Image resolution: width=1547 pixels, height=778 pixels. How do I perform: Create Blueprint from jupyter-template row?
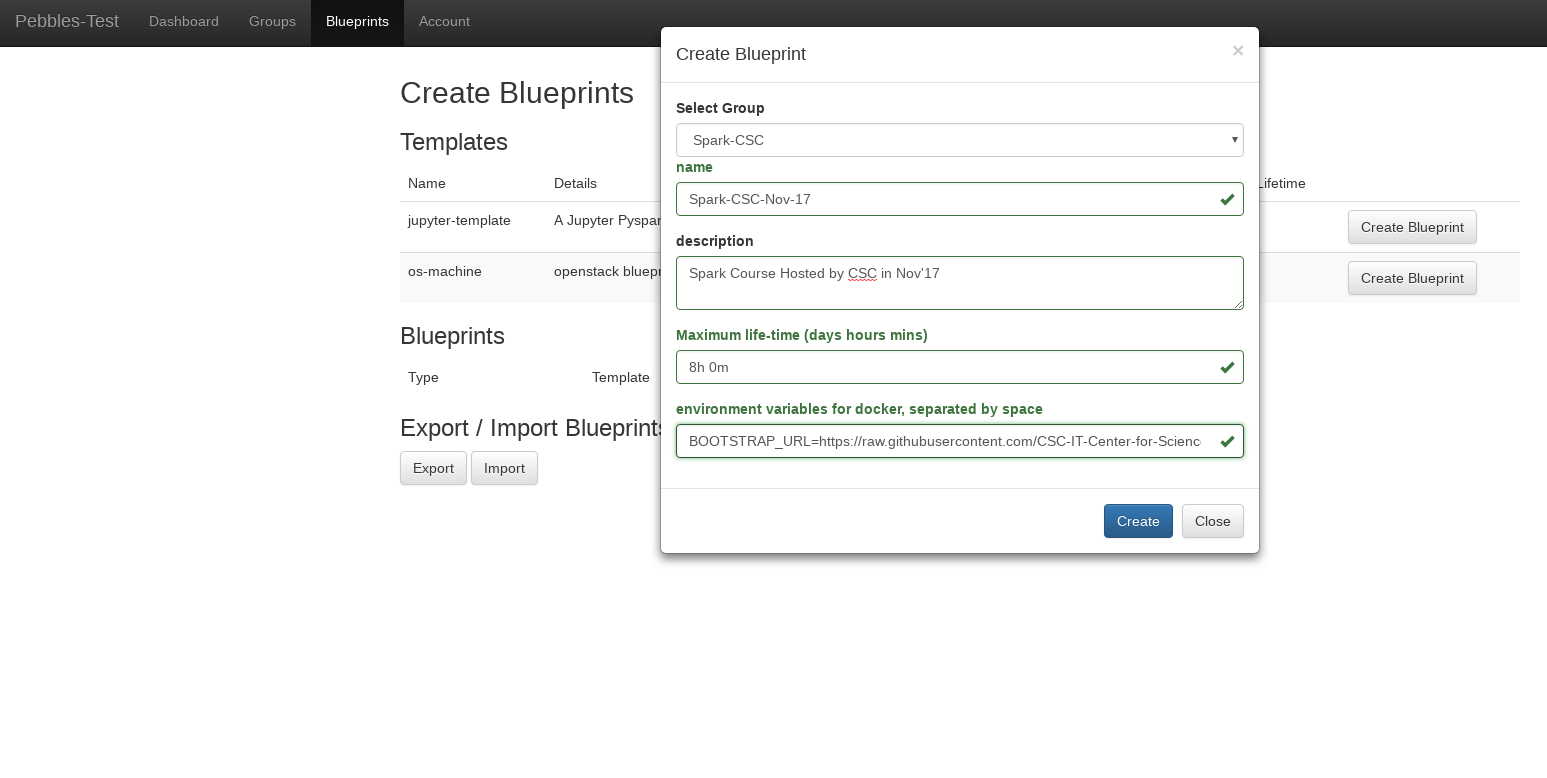pyautogui.click(x=1412, y=227)
